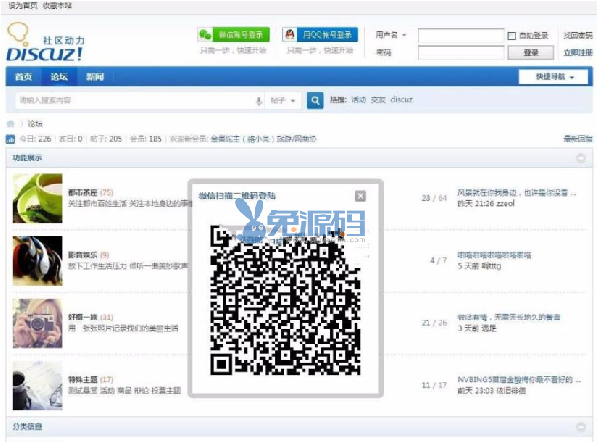
Task: Open the 最新回复 link
Action: click(x=578, y=139)
